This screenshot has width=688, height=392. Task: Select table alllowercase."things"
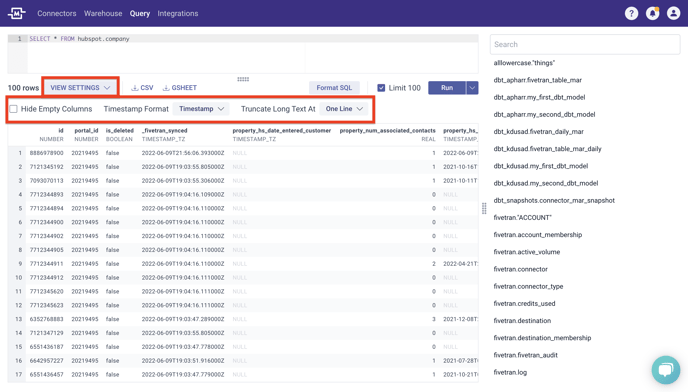[524, 63]
